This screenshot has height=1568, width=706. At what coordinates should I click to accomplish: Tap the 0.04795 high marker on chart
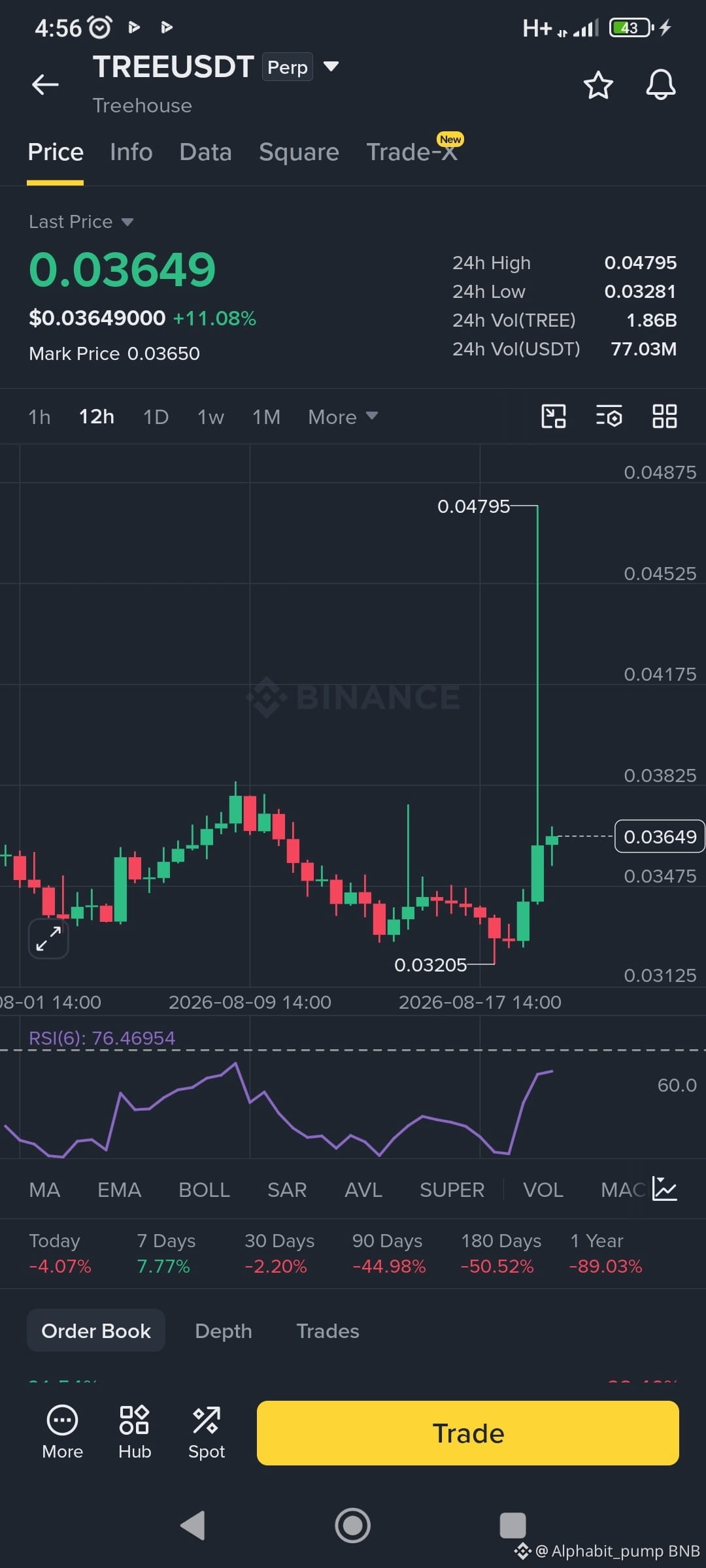coord(473,506)
